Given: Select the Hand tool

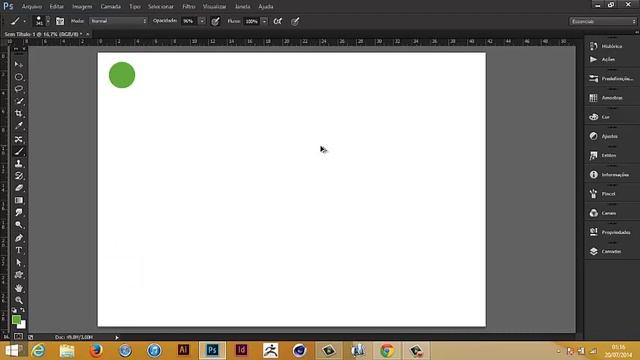Looking at the screenshot, I should (x=19, y=288).
